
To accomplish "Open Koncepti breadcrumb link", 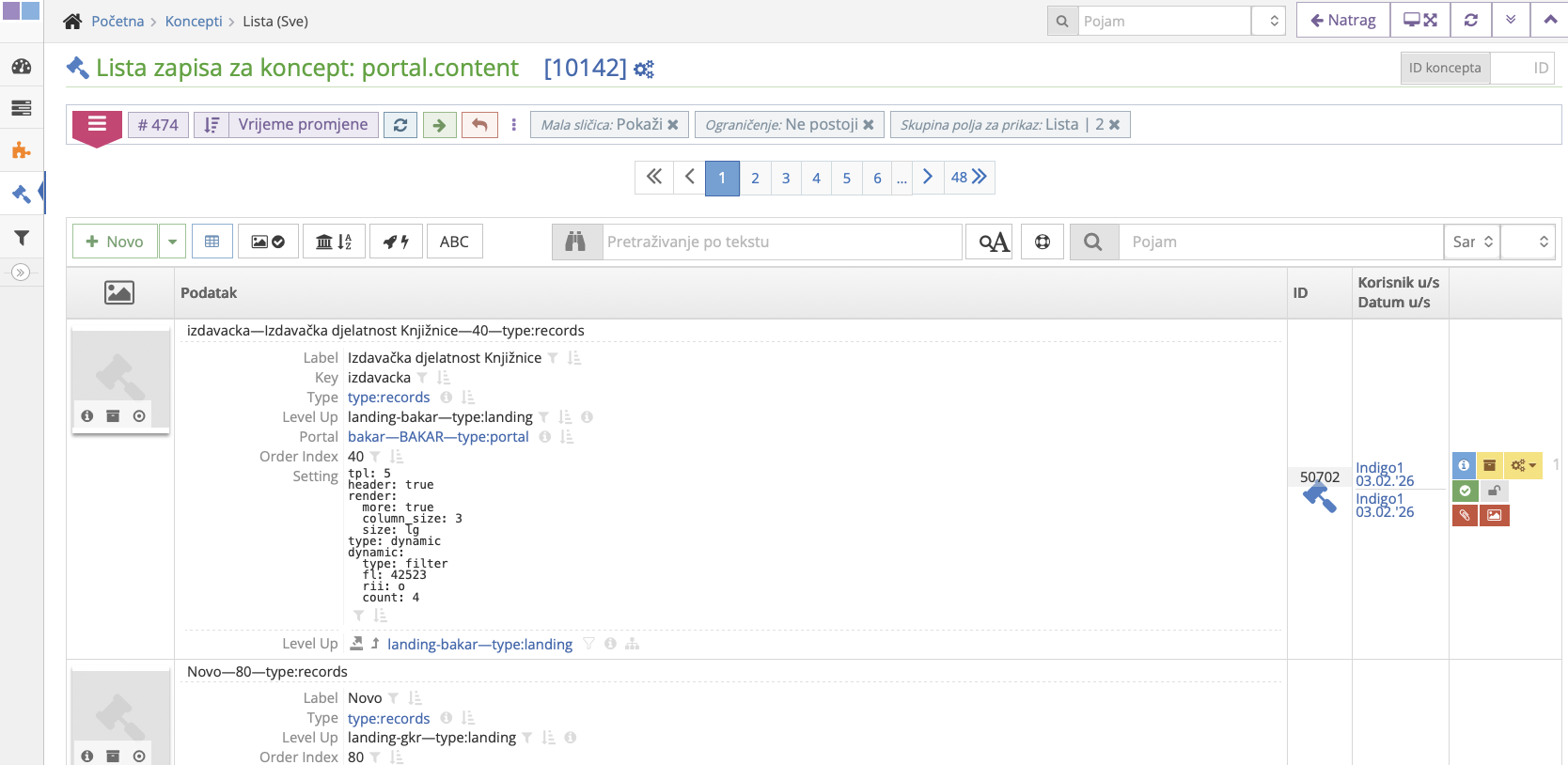I will (194, 21).
